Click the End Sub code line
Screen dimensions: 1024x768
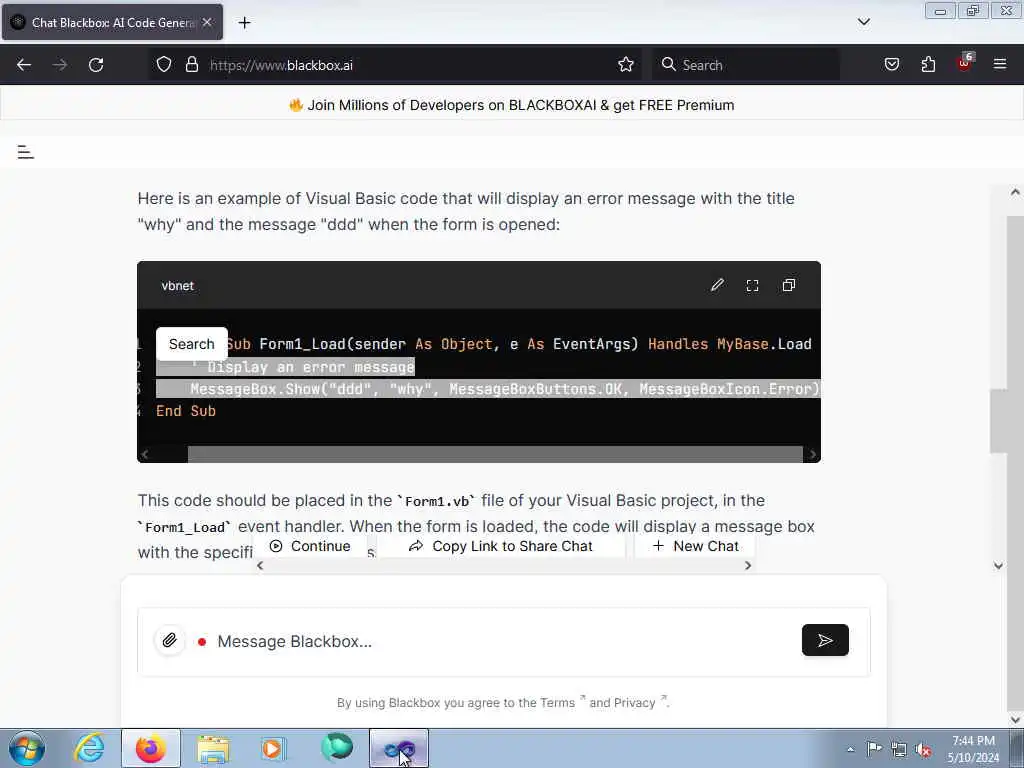click(185, 411)
